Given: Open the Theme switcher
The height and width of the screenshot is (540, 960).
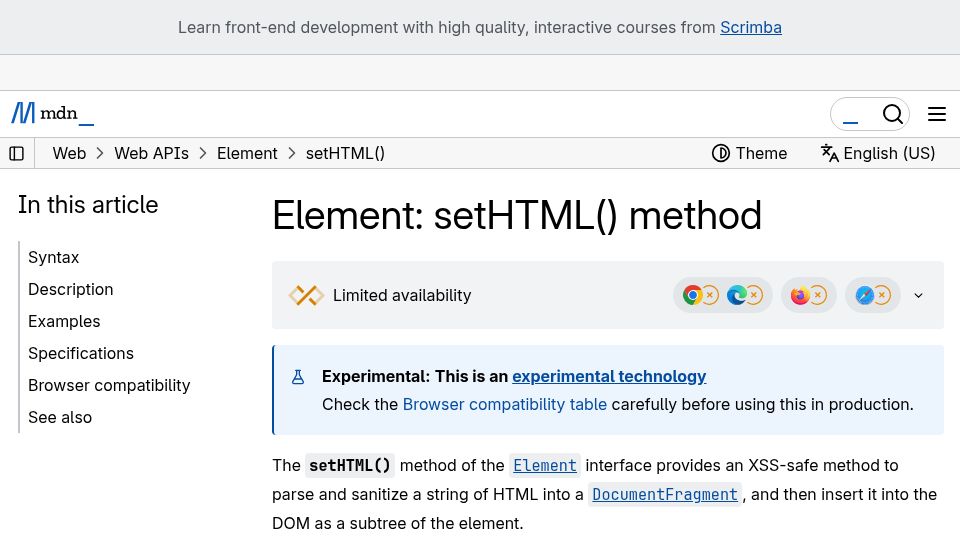Looking at the screenshot, I should pos(749,153).
